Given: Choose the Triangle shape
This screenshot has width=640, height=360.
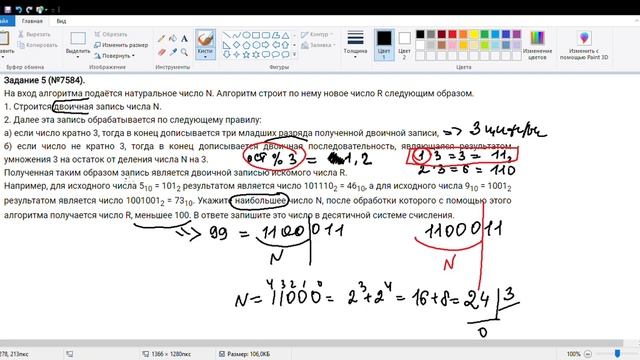Looking at the screenshot, I should (x=286, y=36).
